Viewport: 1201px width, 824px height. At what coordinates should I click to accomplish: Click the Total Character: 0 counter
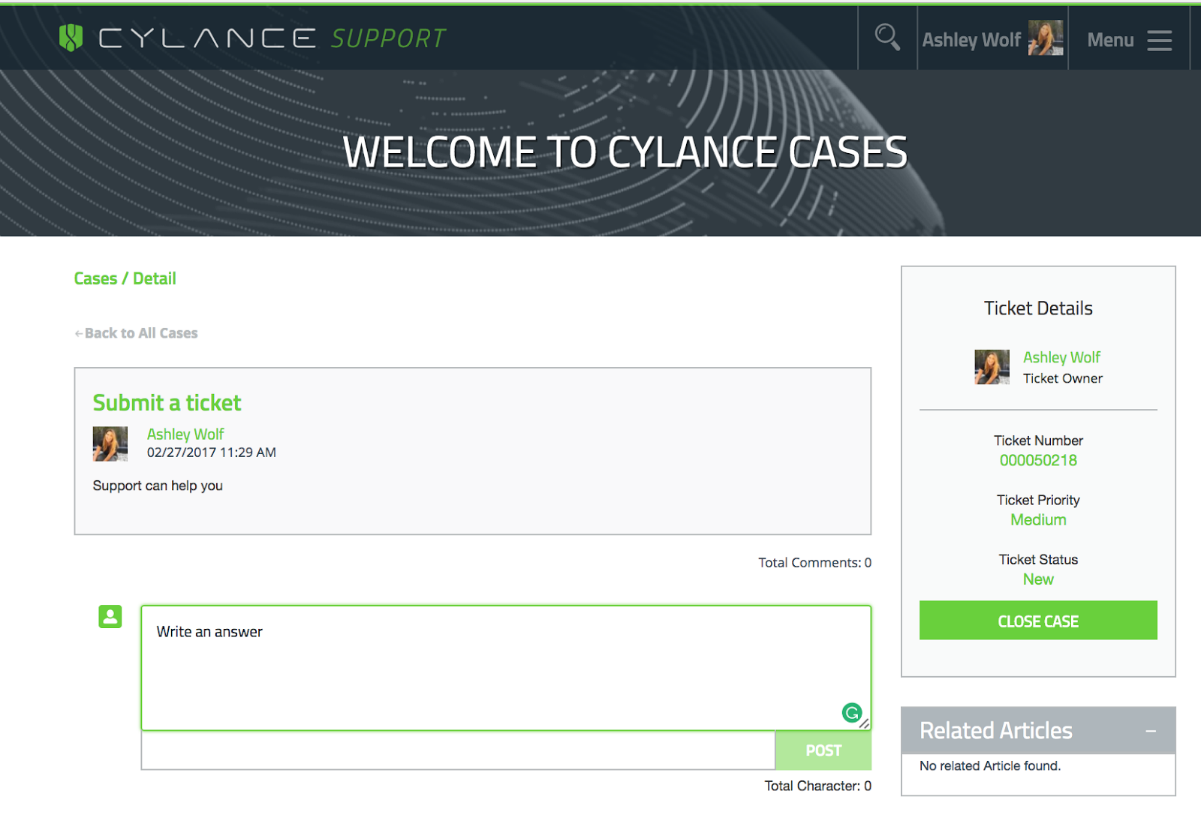[x=818, y=786]
